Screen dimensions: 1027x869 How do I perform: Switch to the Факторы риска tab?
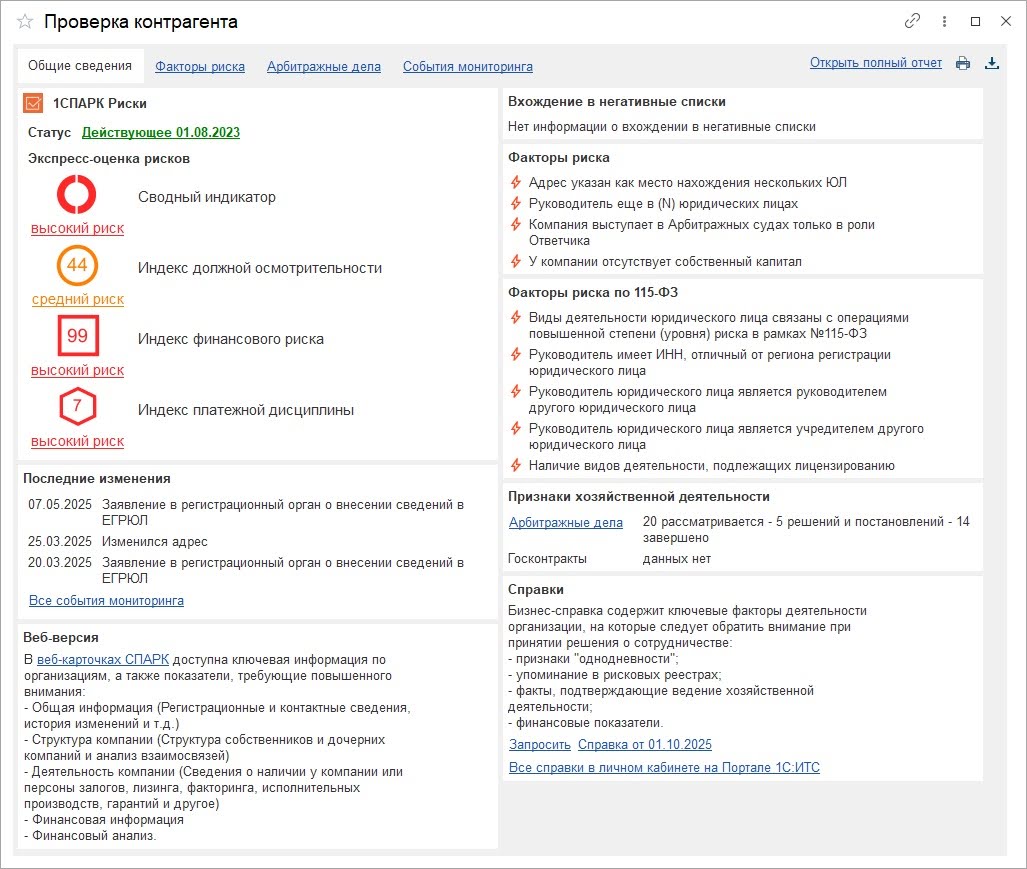[x=200, y=67]
